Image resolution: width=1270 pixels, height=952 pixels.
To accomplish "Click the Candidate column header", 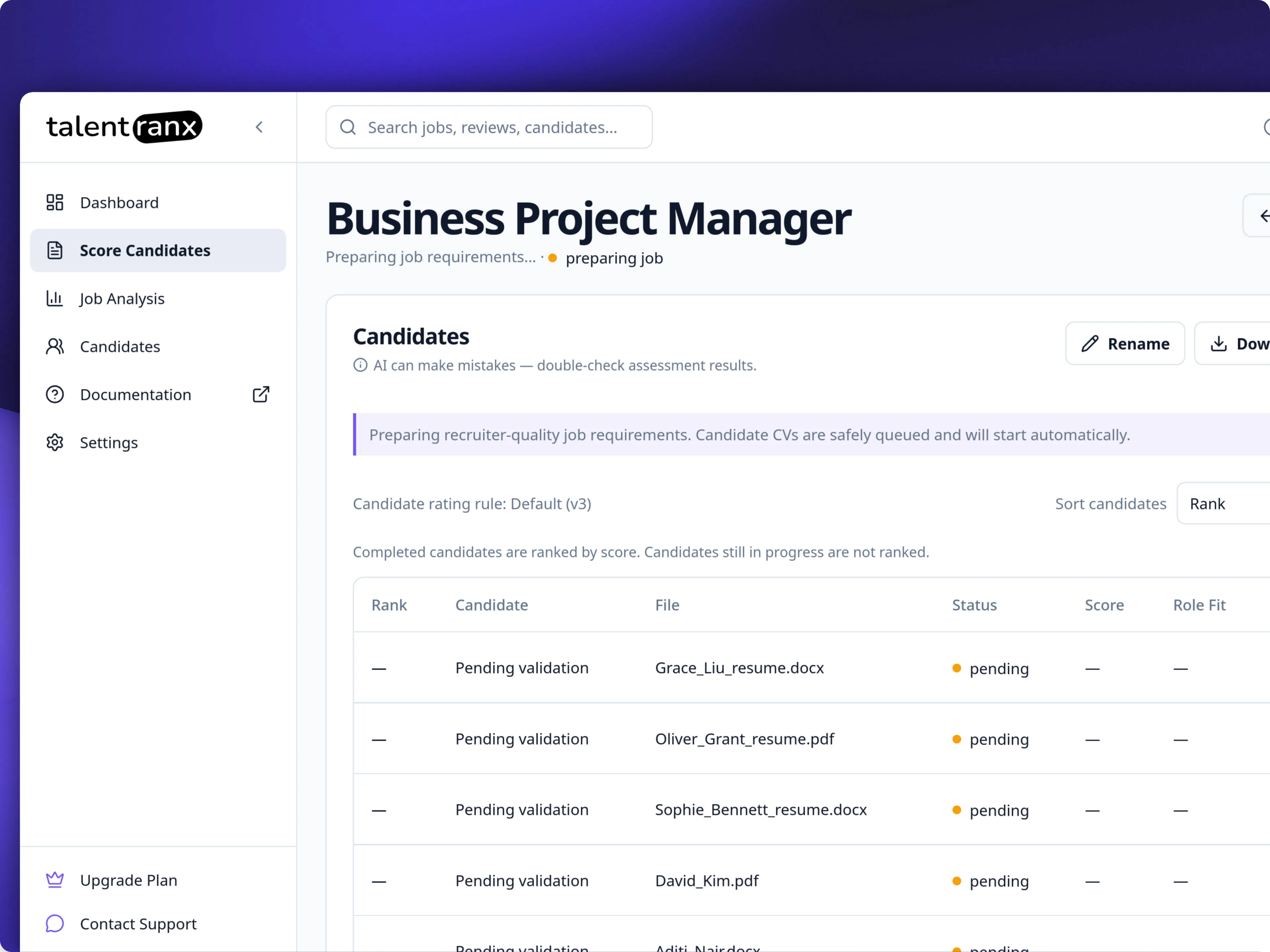I will coord(491,605).
